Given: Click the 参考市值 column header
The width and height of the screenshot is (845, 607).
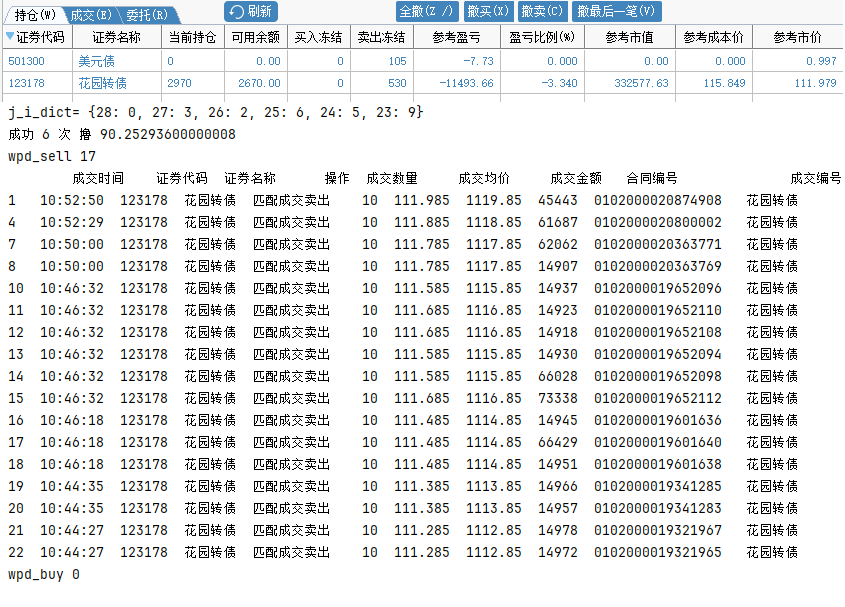Looking at the screenshot, I should 629,37.
